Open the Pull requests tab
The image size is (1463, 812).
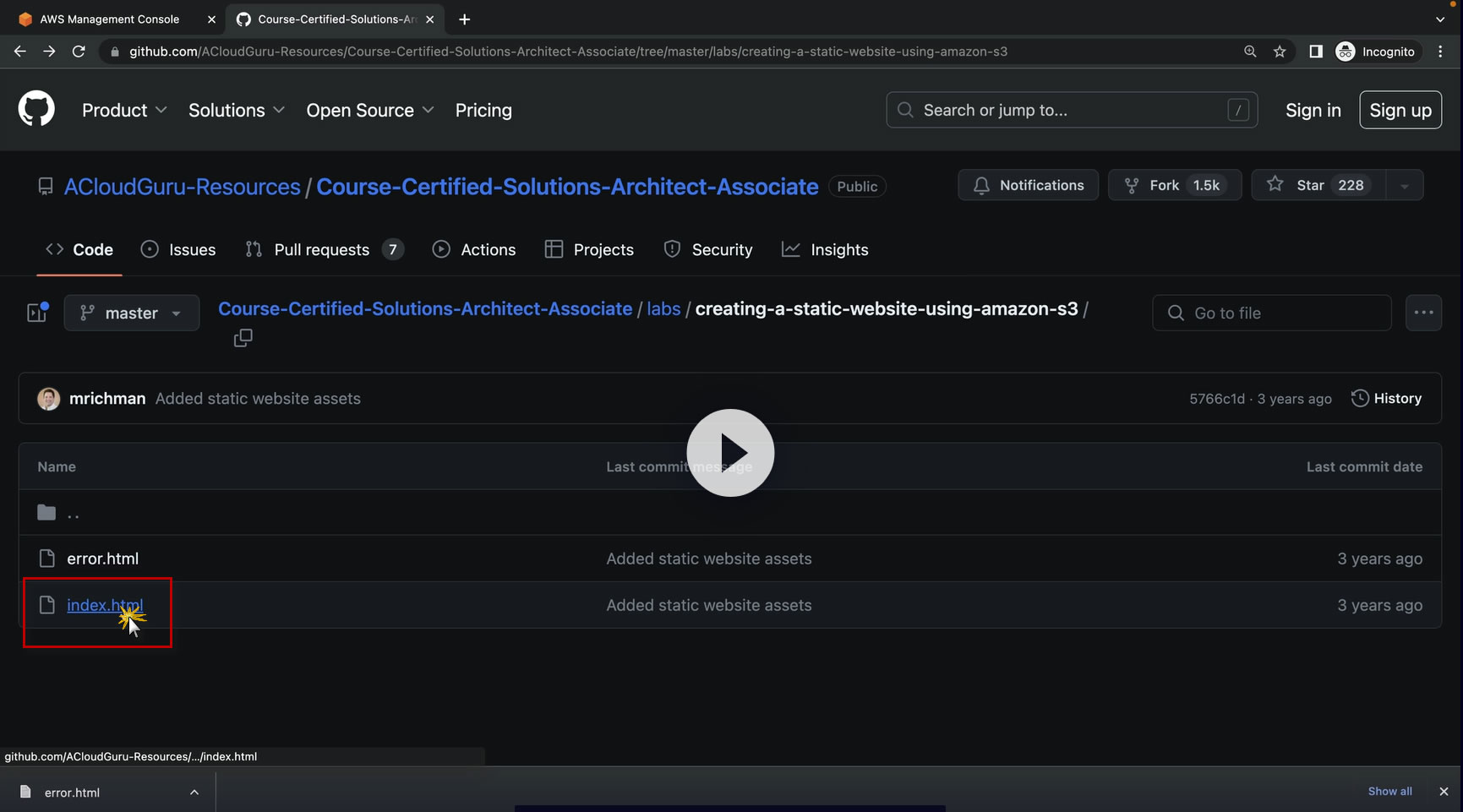click(324, 249)
